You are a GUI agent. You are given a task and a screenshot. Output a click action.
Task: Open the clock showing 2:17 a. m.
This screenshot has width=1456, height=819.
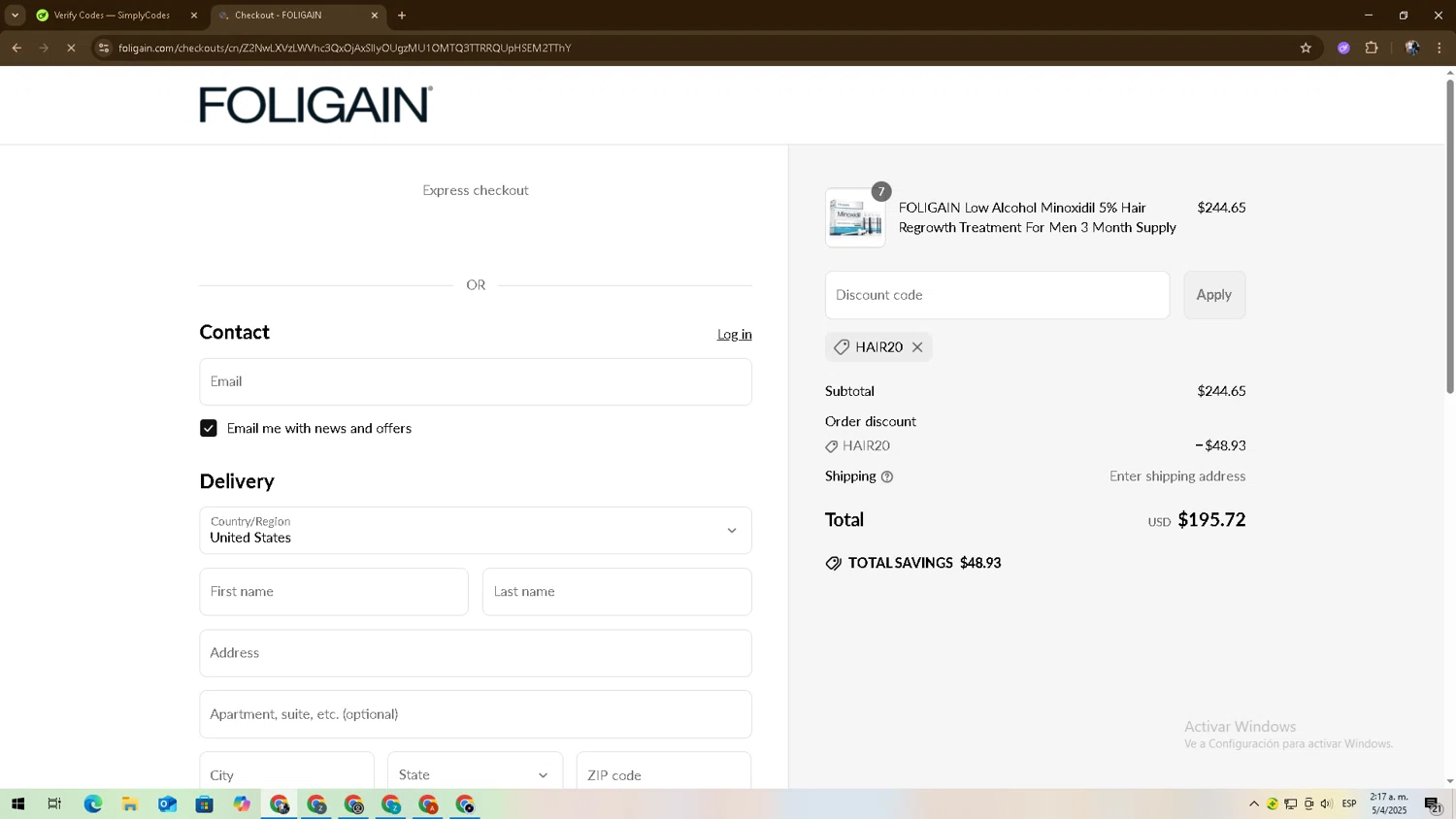tap(1389, 803)
